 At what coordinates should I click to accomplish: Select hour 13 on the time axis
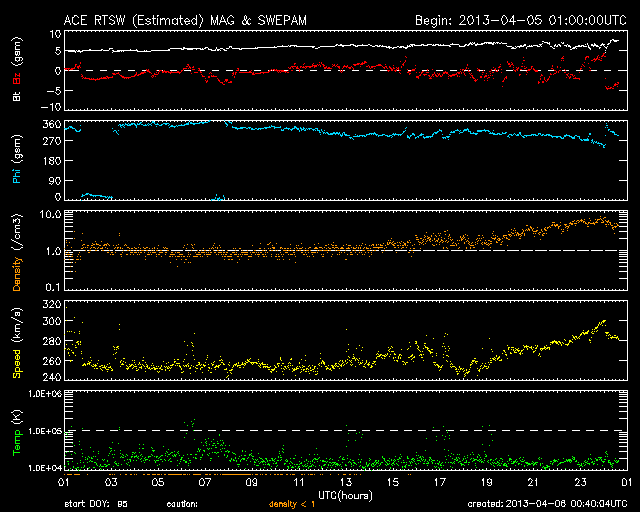pyautogui.click(x=344, y=482)
